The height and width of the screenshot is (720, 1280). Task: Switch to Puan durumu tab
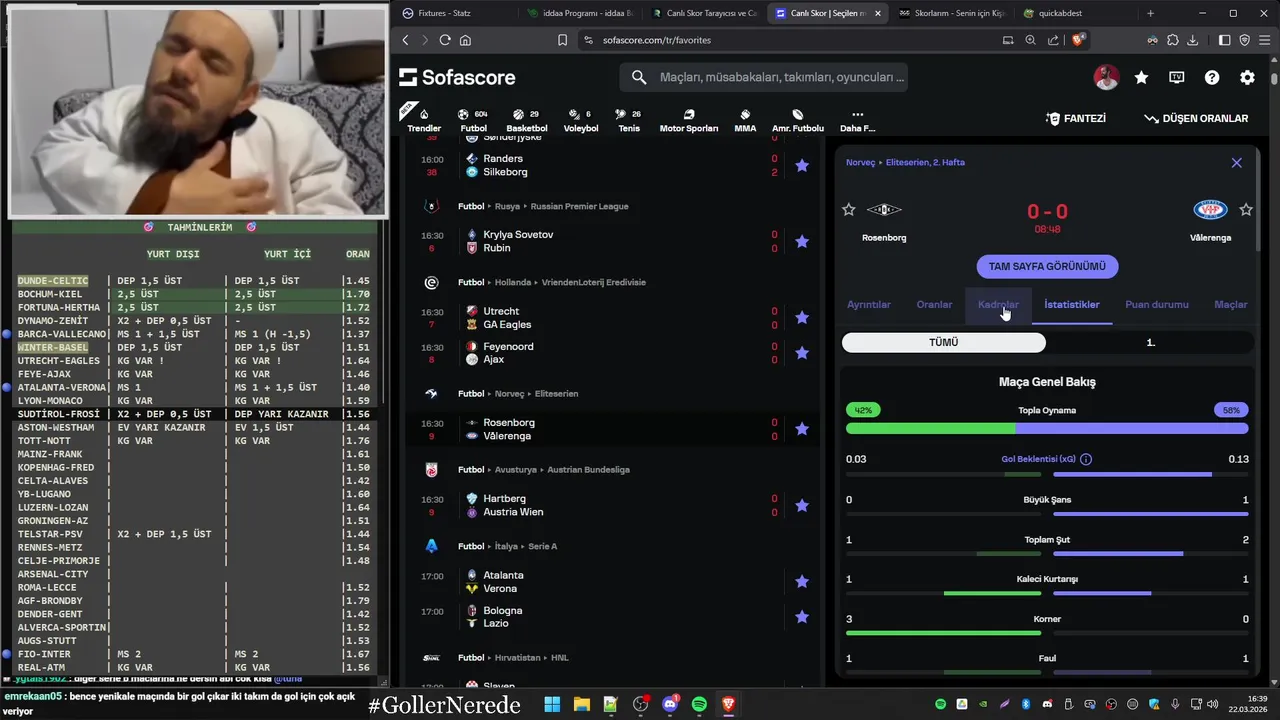click(1157, 304)
